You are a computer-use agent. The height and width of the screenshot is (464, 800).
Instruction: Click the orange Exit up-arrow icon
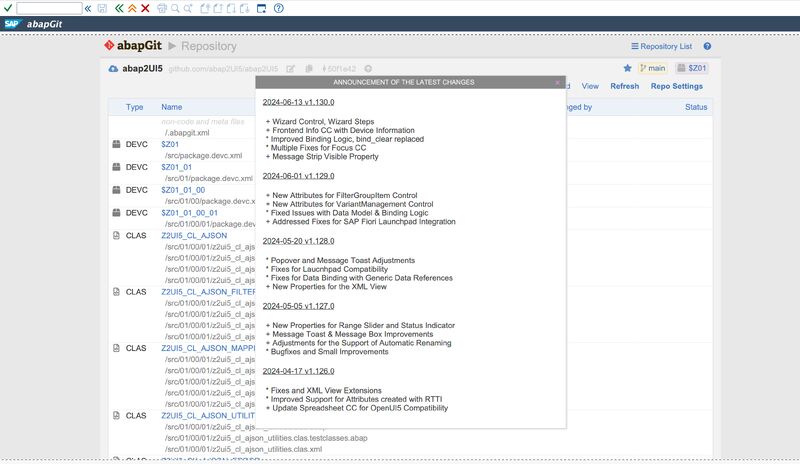pyautogui.click(x=132, y=8)
